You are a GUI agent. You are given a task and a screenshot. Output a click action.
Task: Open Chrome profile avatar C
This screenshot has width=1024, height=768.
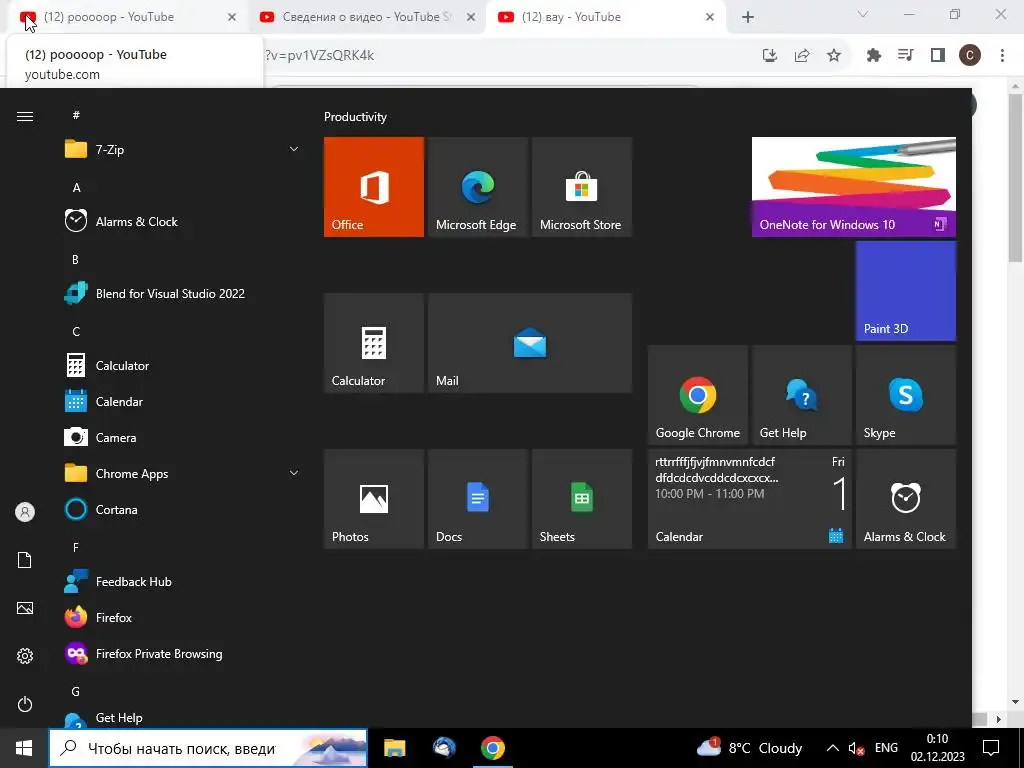pos(970,56)
